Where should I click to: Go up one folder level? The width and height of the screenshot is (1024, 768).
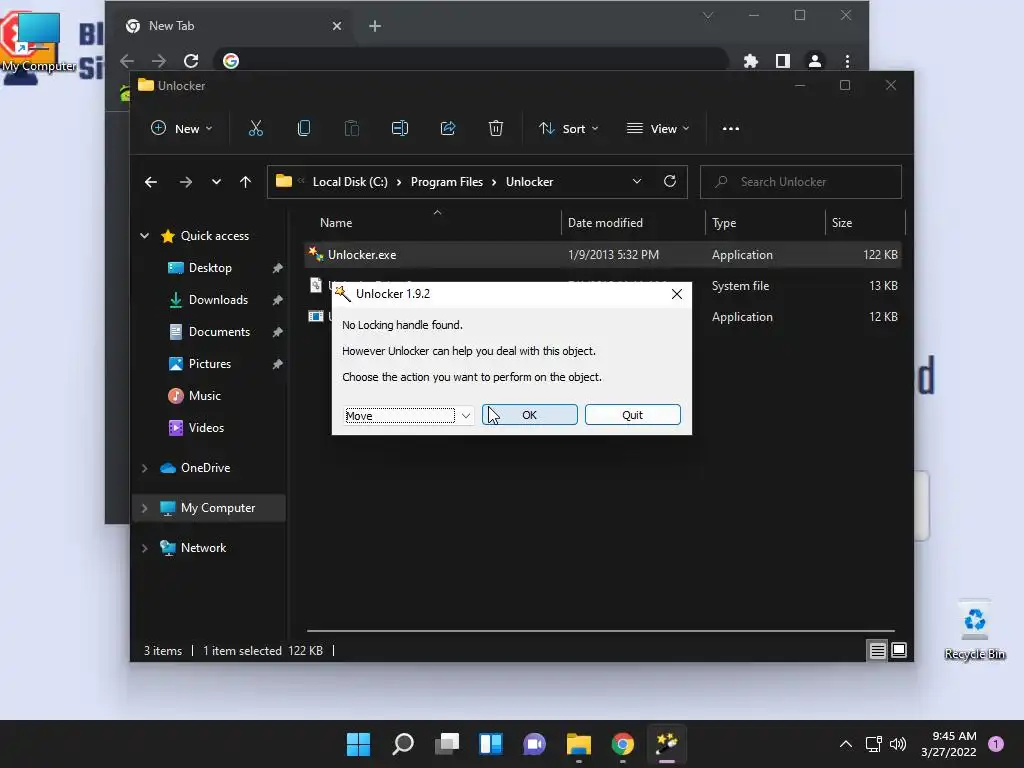tap(246, 182)
